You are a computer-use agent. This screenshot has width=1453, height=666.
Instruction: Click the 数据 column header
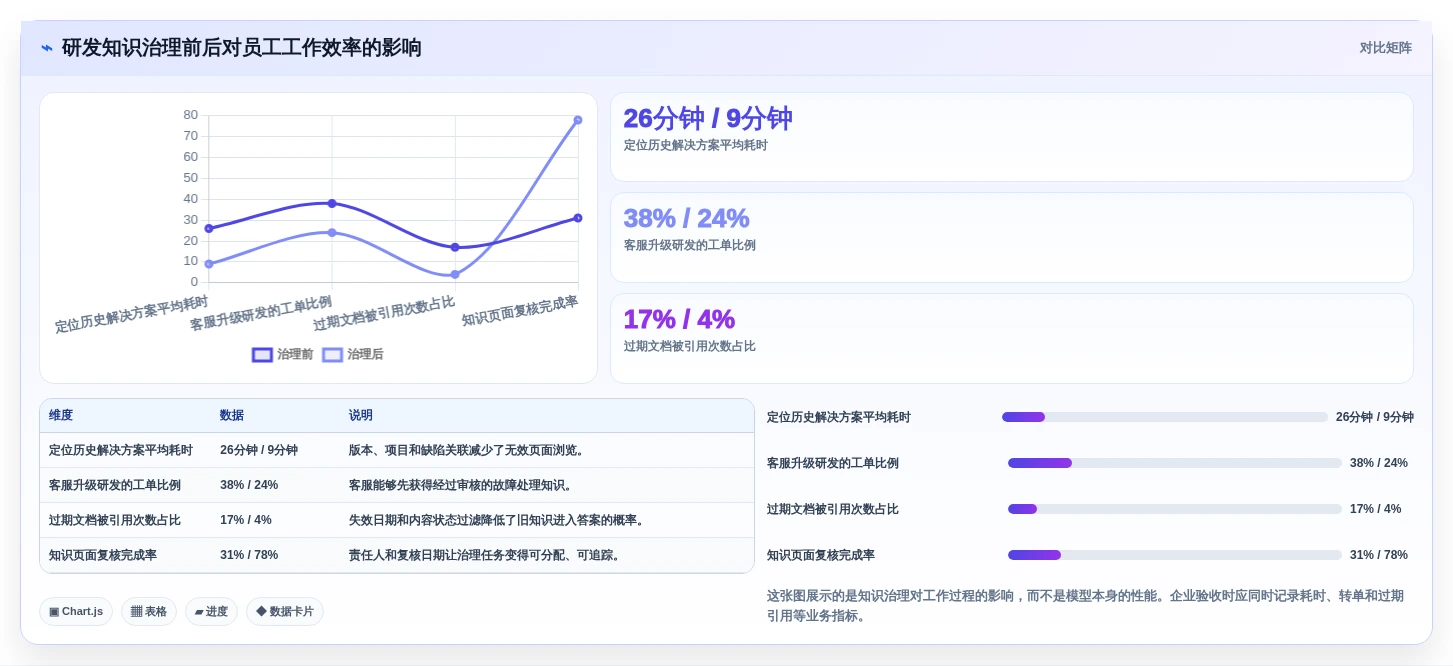(x=232, y=415)
